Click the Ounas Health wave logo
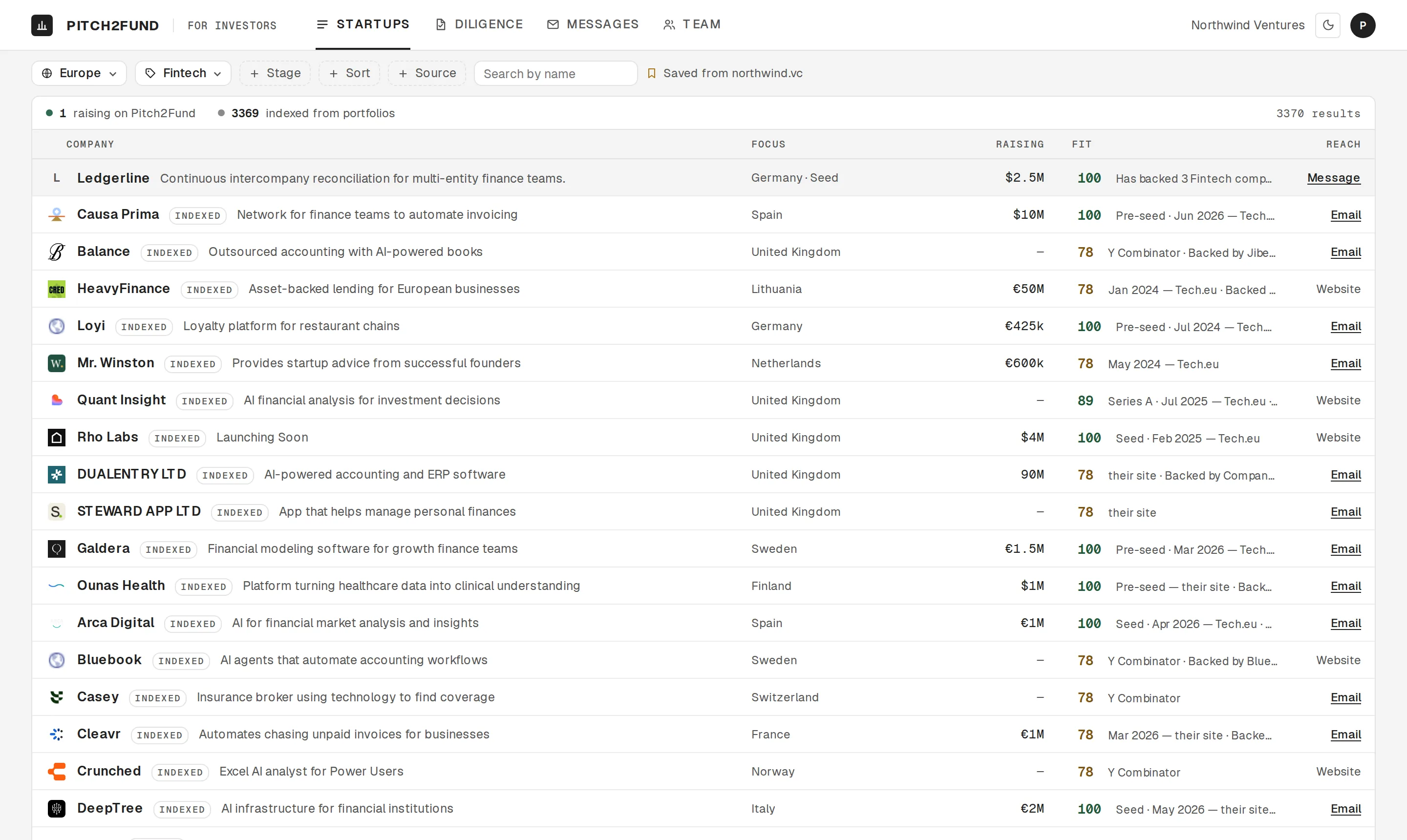 click(x=57, y=586)
